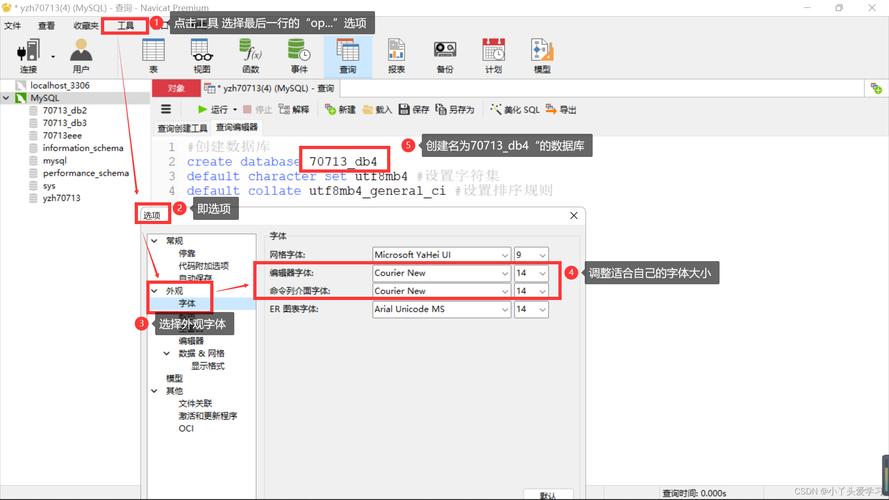
Task: Select the localhost_3306 connection
Action: click(x=60, y=86)
